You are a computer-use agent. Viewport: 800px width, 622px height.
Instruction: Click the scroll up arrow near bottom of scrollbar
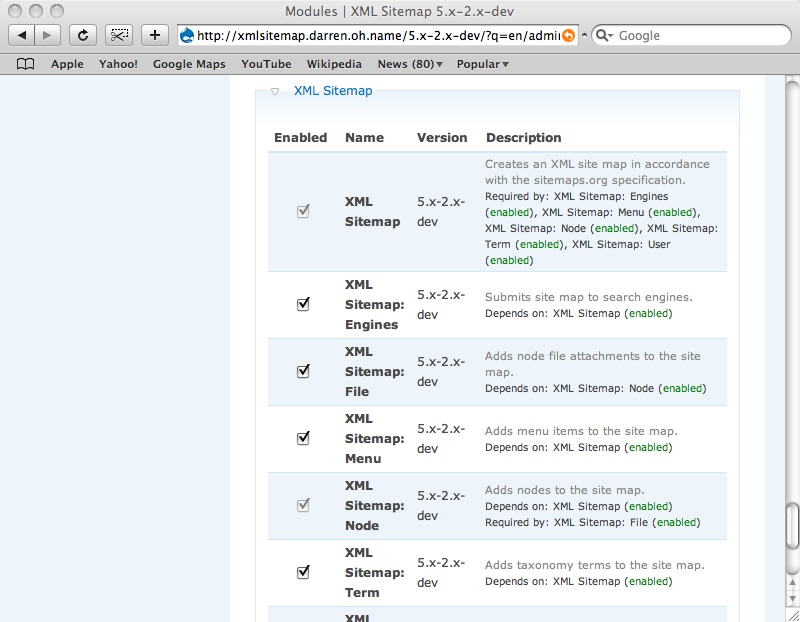792,582
